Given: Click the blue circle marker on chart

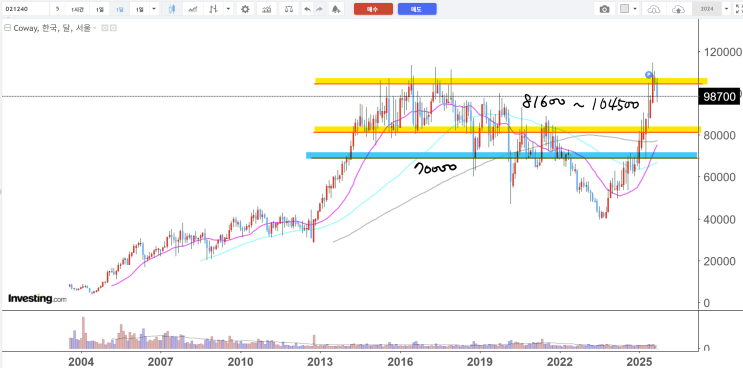Looking at the screenshot, I should [x=649, y=74].
